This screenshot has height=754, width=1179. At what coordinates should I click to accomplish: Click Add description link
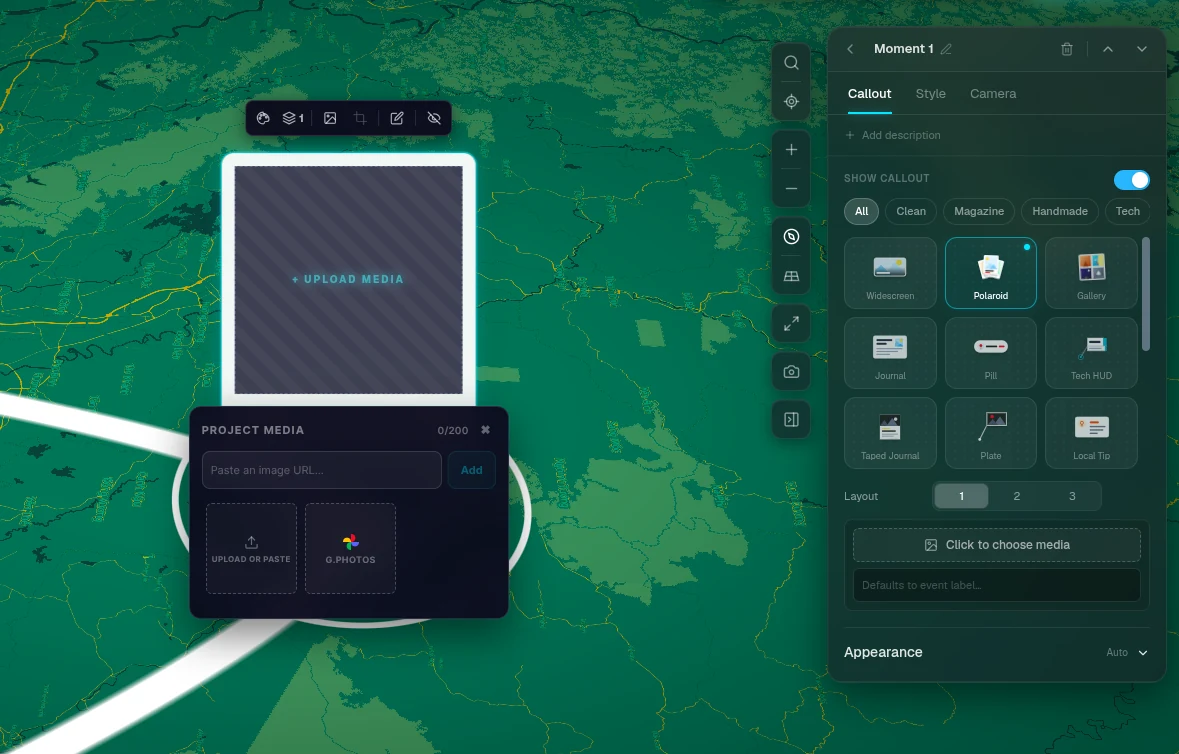coord(893,135)
